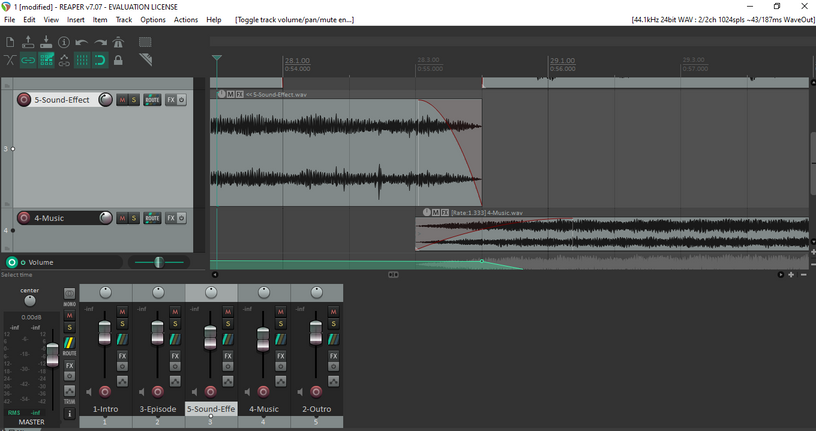Arm recording on the 1-Intro mixer channel
Screen dimensions: 816x431
[x=104, y=392]
